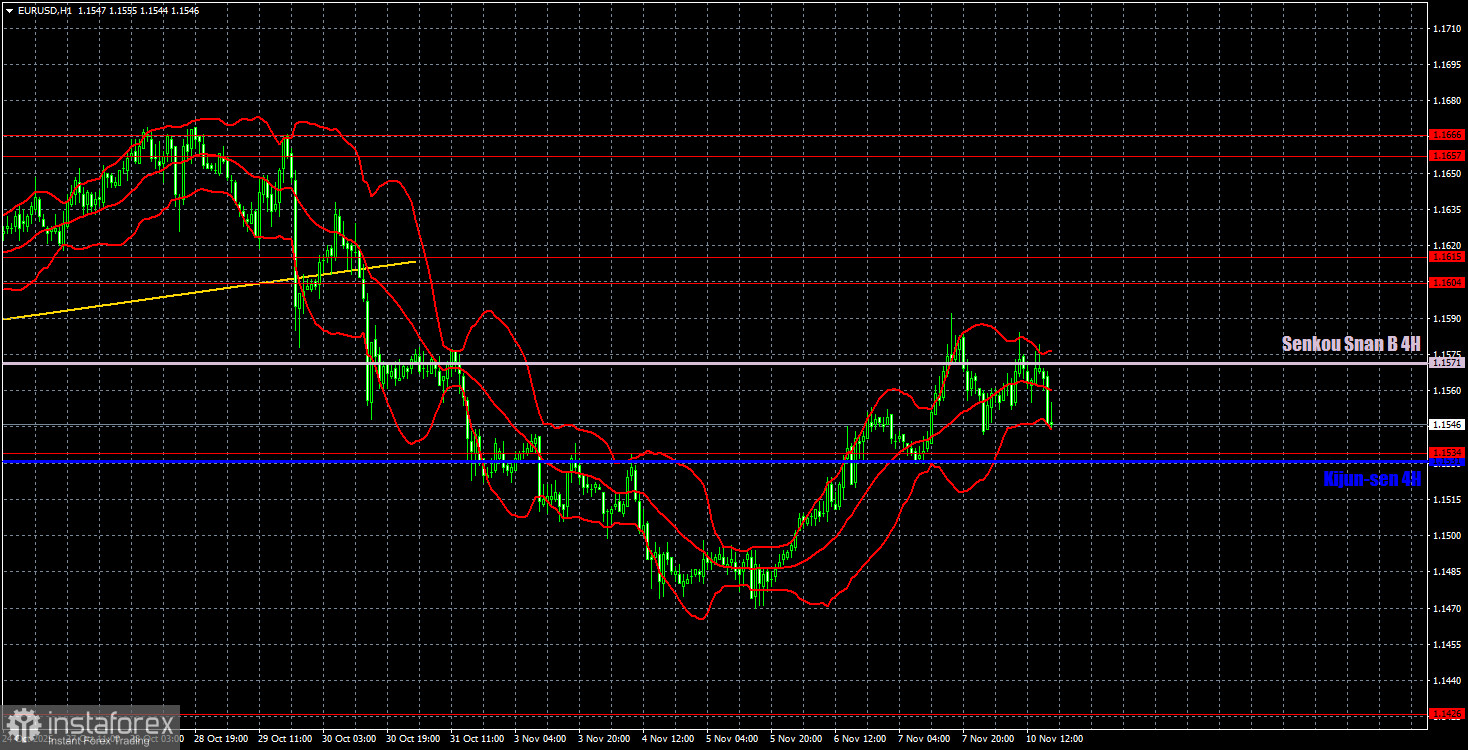Click the small triangle beside the EURUSD,H1 title
This screenshot has height=750, width=1468.
[8, 10]
